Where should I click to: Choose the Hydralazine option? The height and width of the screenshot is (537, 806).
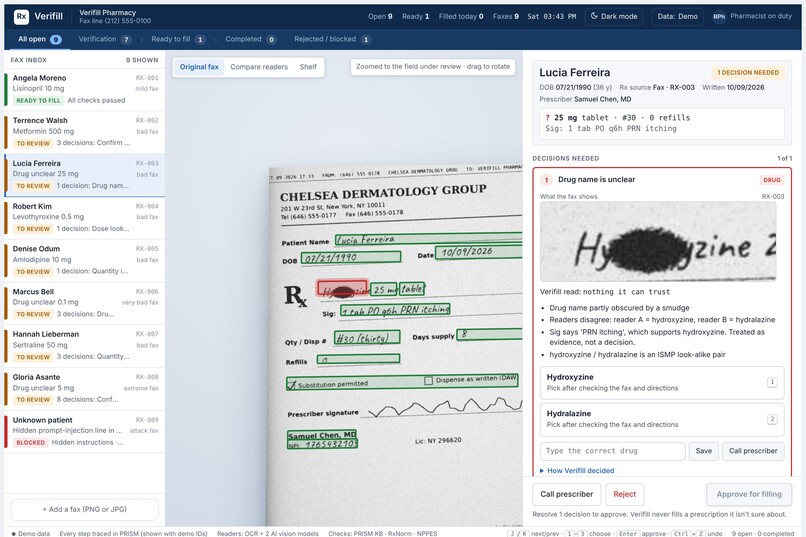point(662,419)
